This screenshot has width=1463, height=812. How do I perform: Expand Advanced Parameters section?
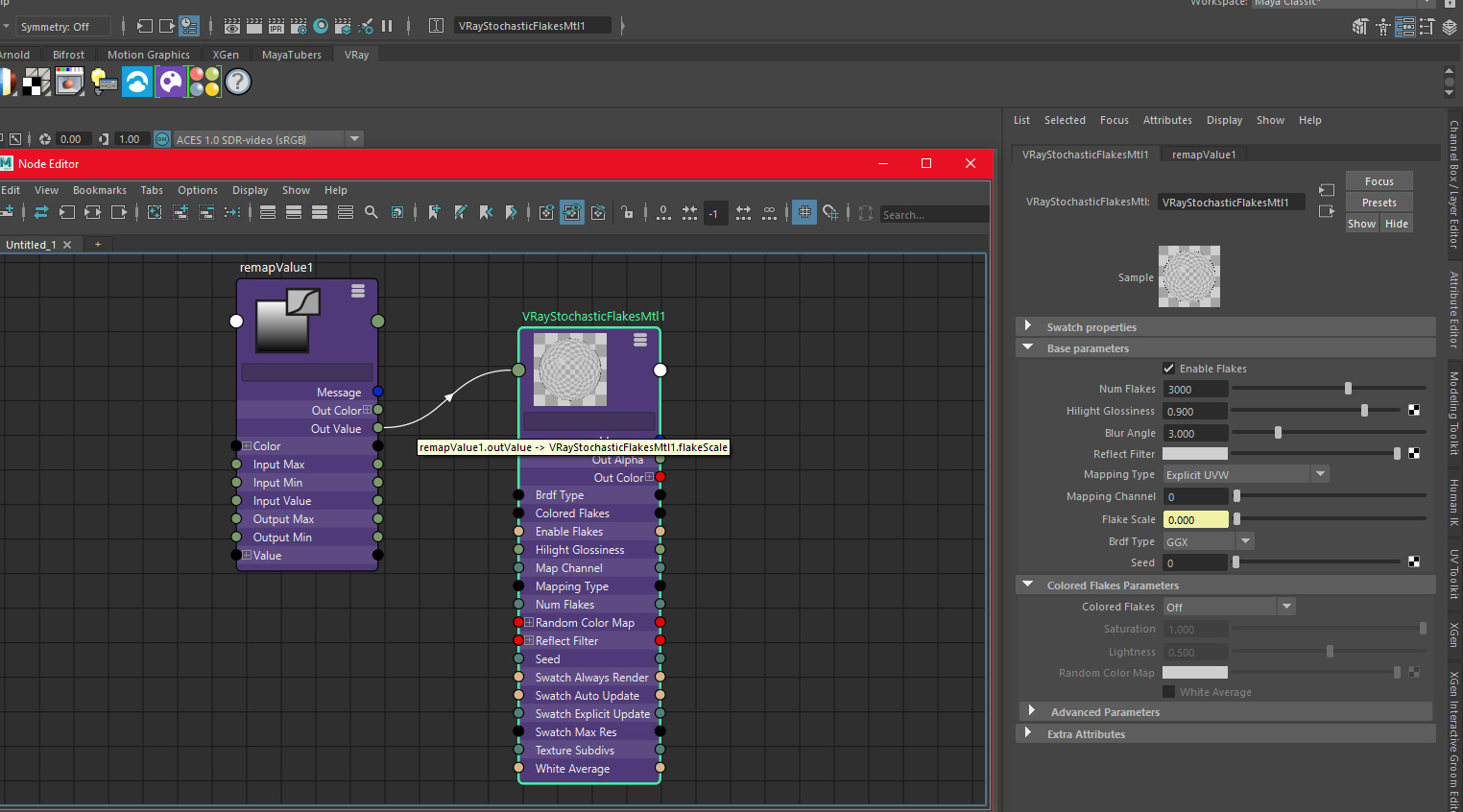click(1032, 711)
